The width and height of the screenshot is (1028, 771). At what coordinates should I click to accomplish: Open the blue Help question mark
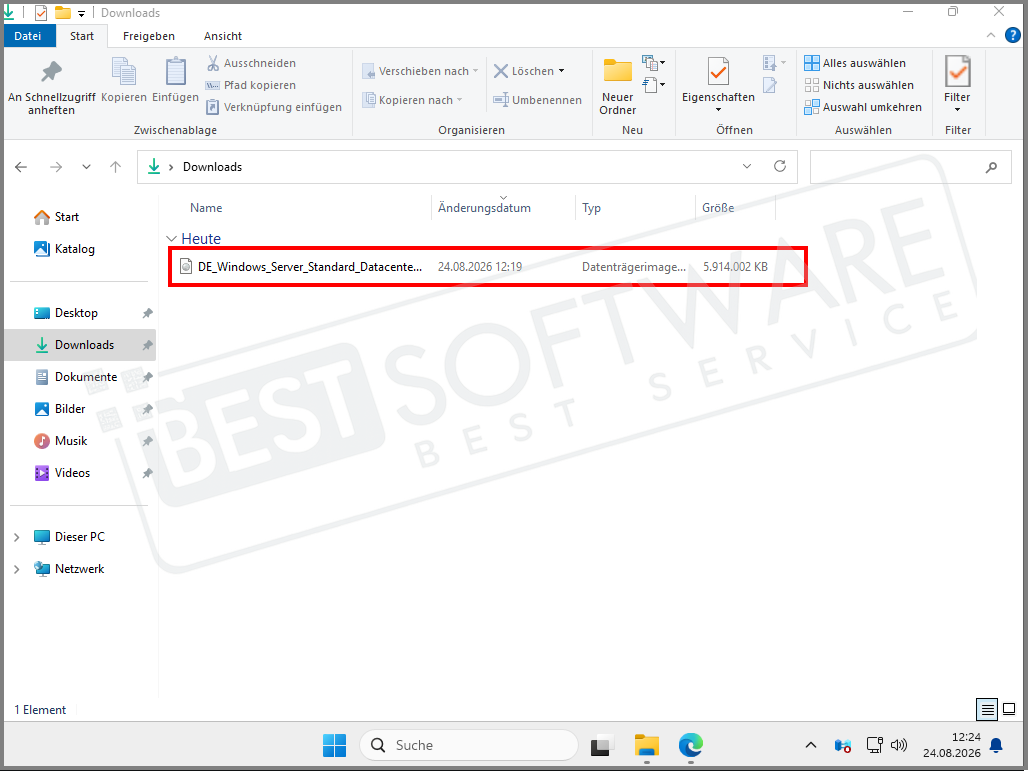[x=1012, y=35]
